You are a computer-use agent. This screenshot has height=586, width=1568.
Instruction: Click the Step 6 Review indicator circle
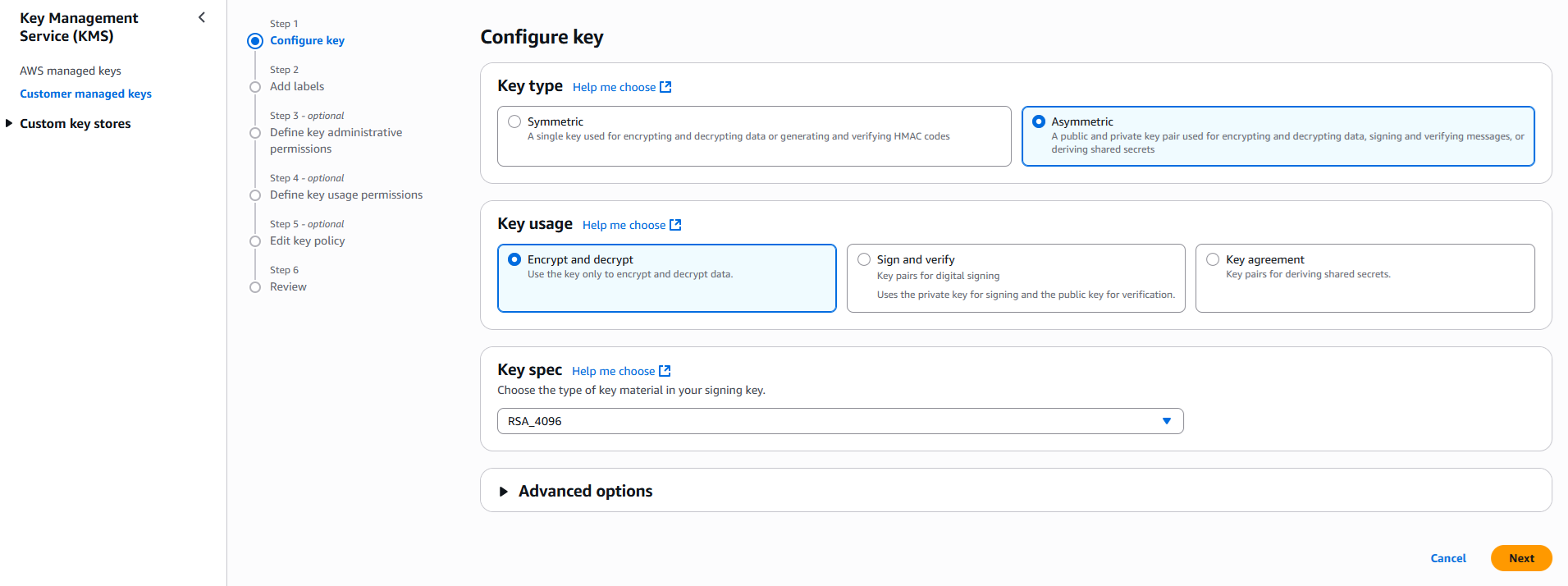[x=255, y=287]
